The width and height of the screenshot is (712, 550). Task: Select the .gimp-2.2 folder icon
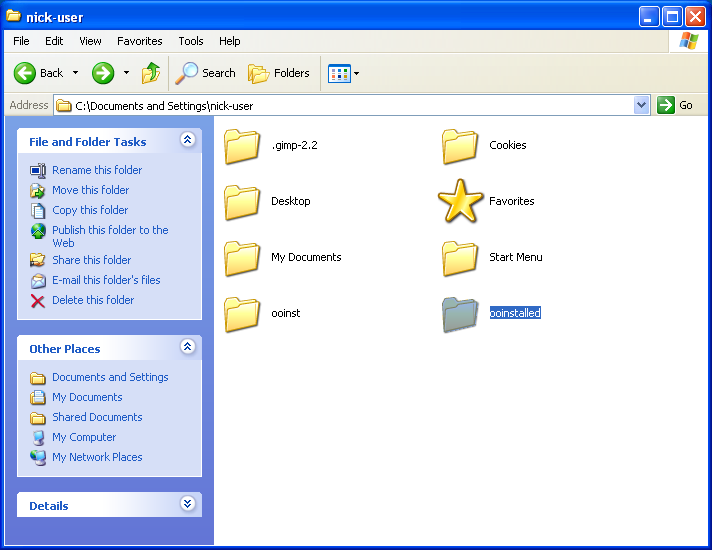pos(242,146)
